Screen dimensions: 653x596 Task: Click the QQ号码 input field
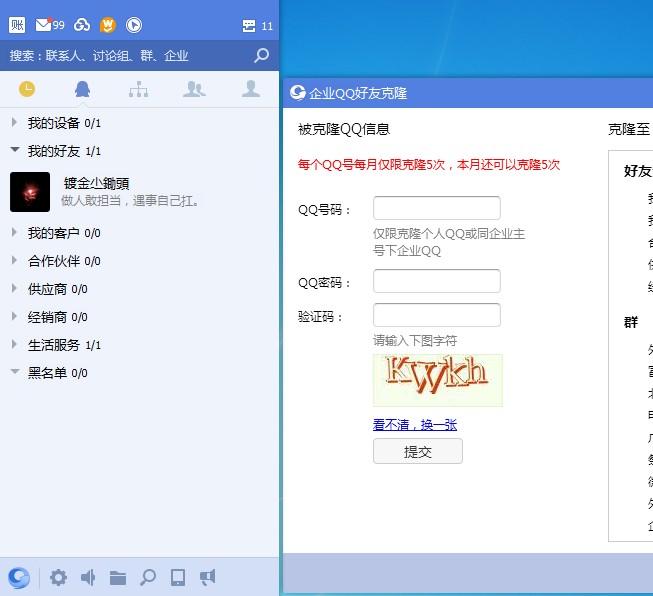[436, 208]
